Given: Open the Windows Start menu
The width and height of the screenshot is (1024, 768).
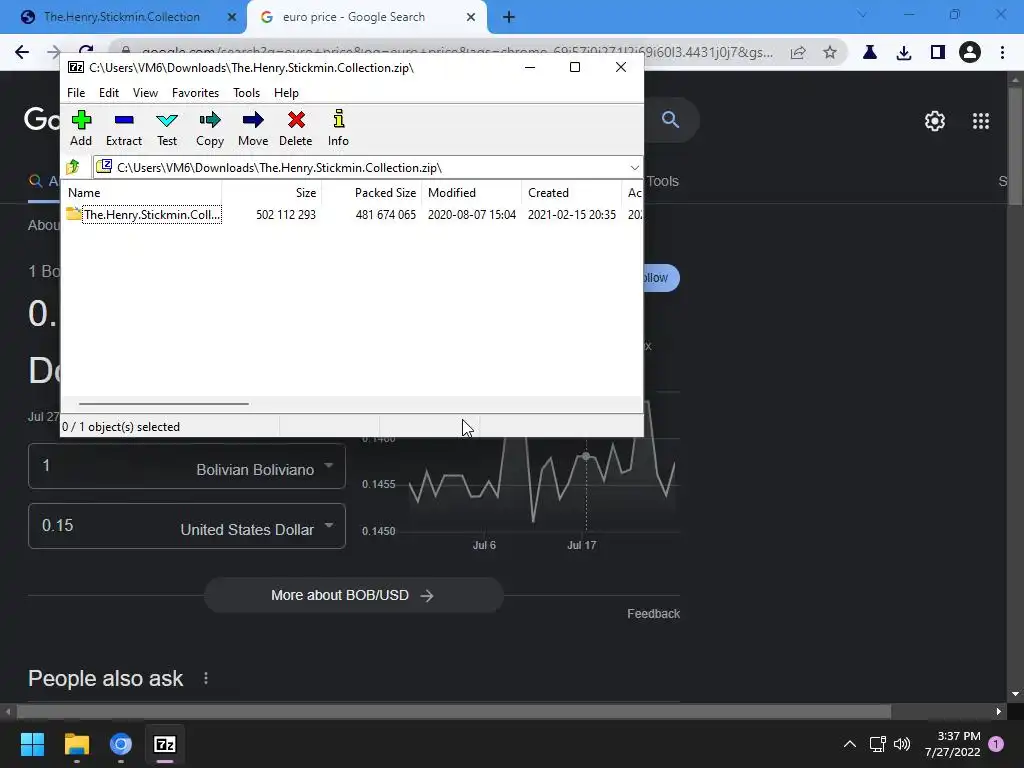Looking at the screenshot, I should pos(32,744).
